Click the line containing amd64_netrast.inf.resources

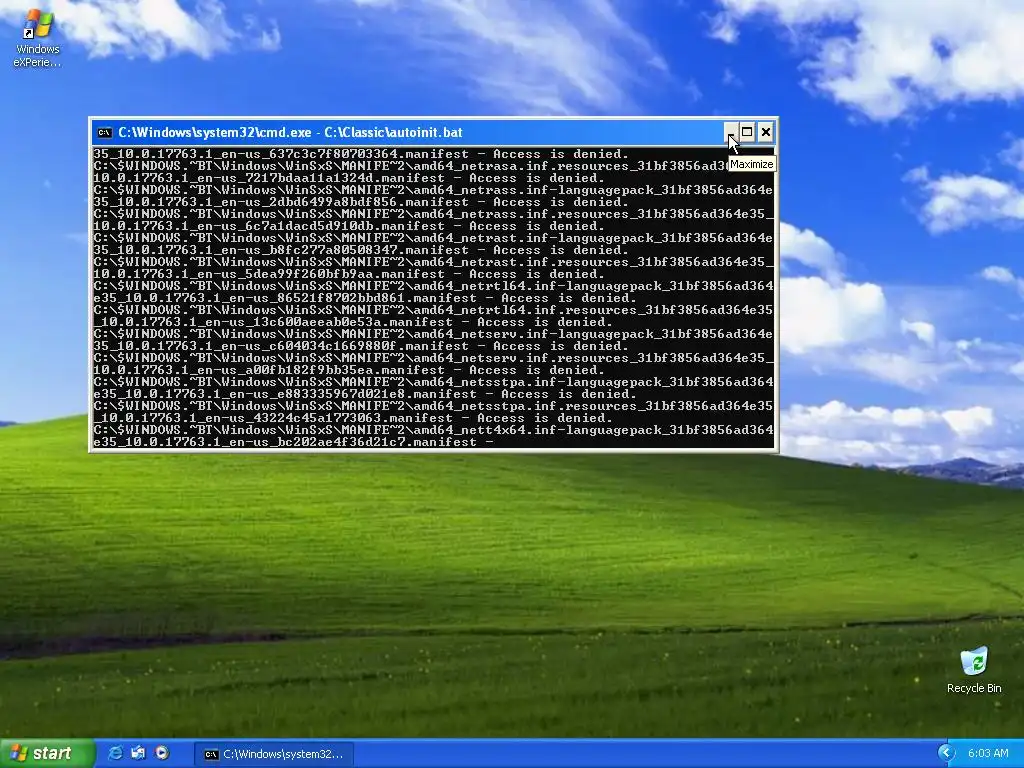(x=433, y=262)
